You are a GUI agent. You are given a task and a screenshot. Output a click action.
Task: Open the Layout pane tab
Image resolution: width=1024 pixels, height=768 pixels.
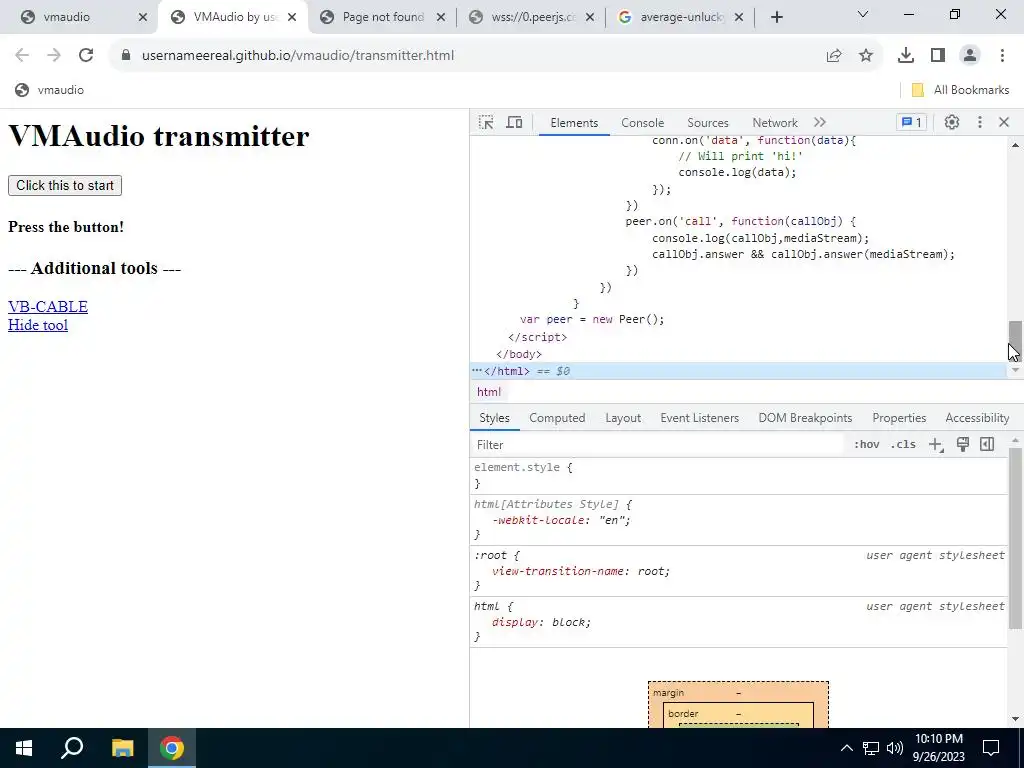(x=623, y=418)
